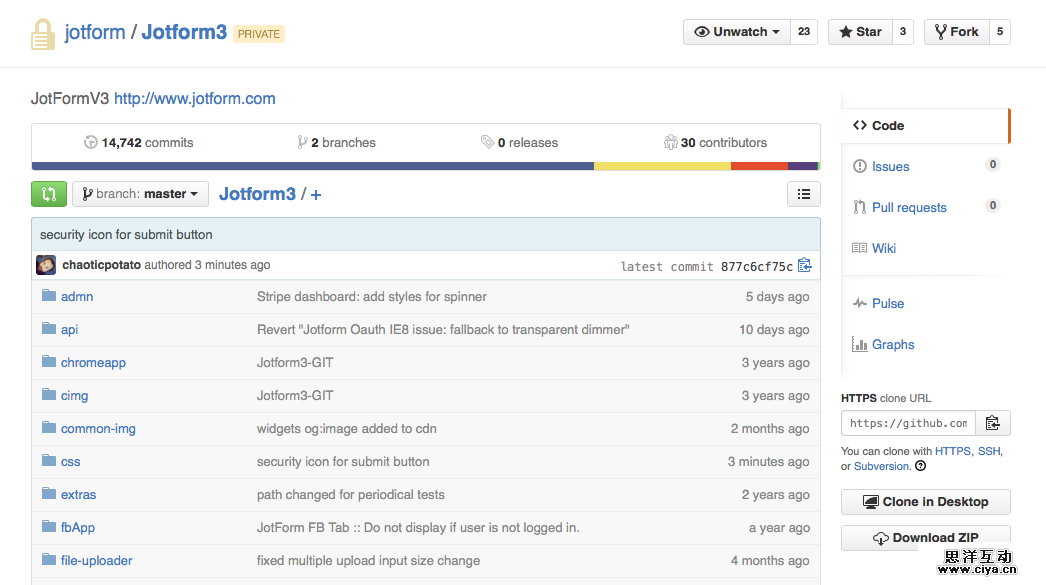Open the Wiki section
The height and width of the screenshot is (585, 1046).
click(883, 248)
